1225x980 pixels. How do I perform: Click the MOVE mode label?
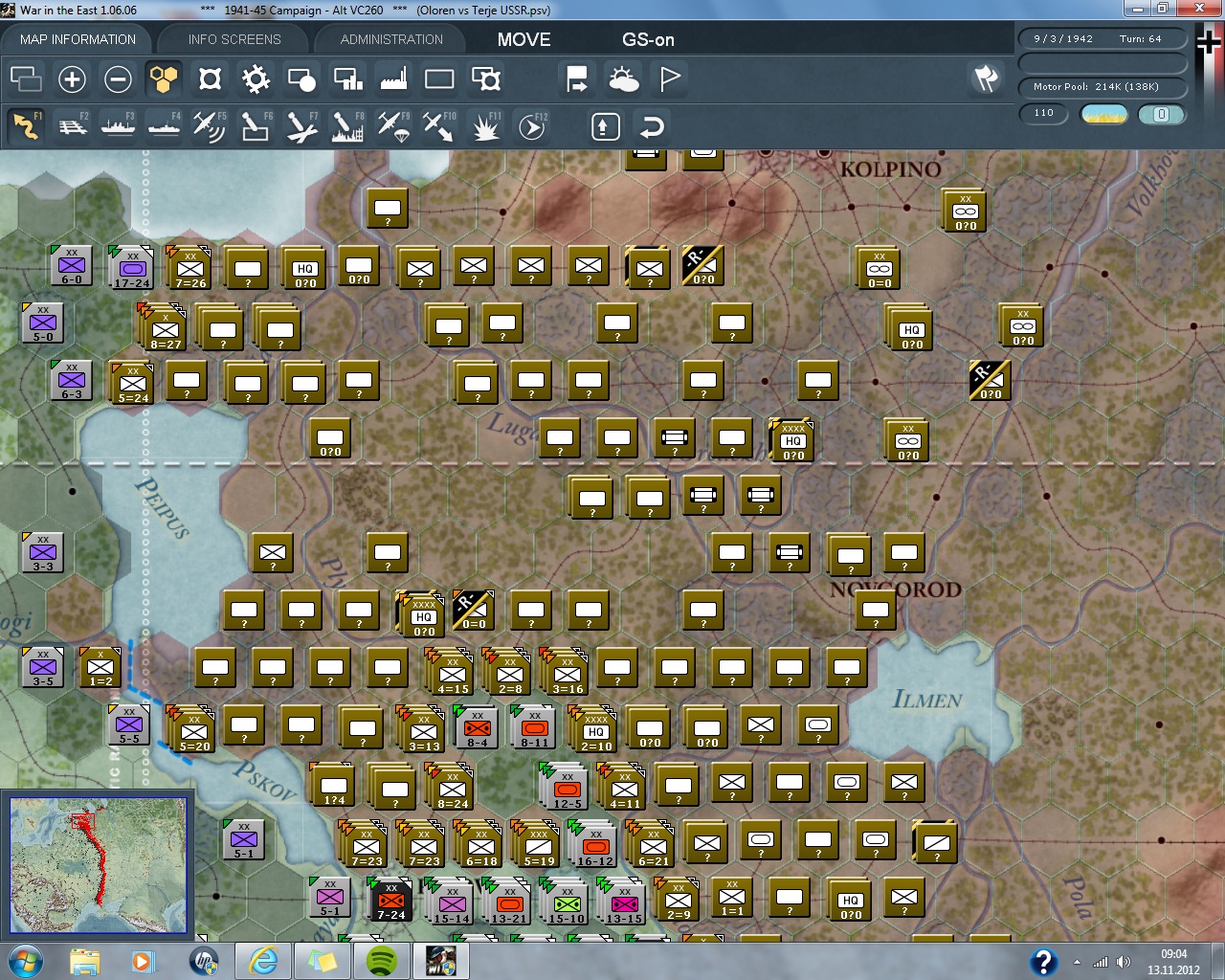point(523,39)
